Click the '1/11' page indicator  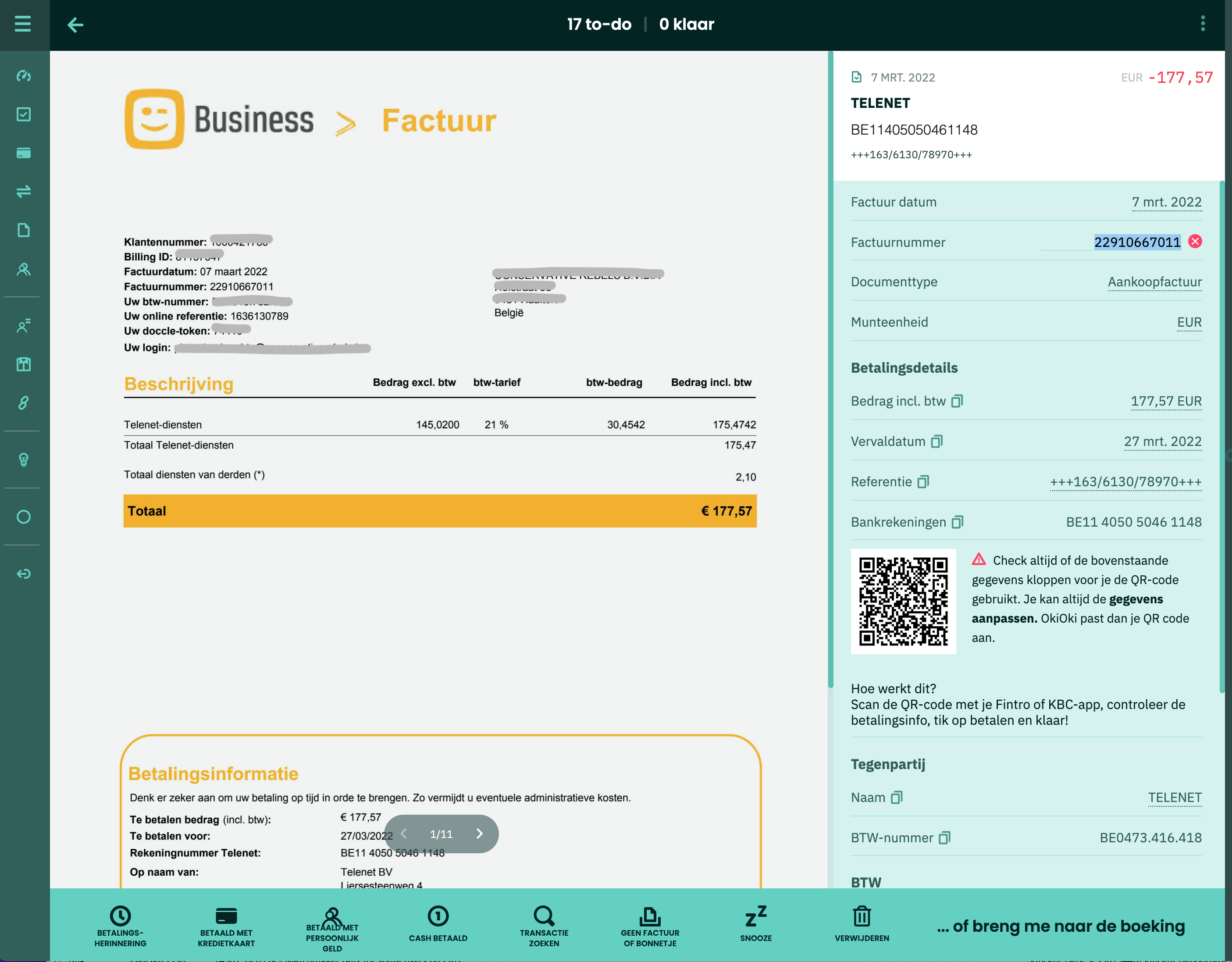click(441, 834)
